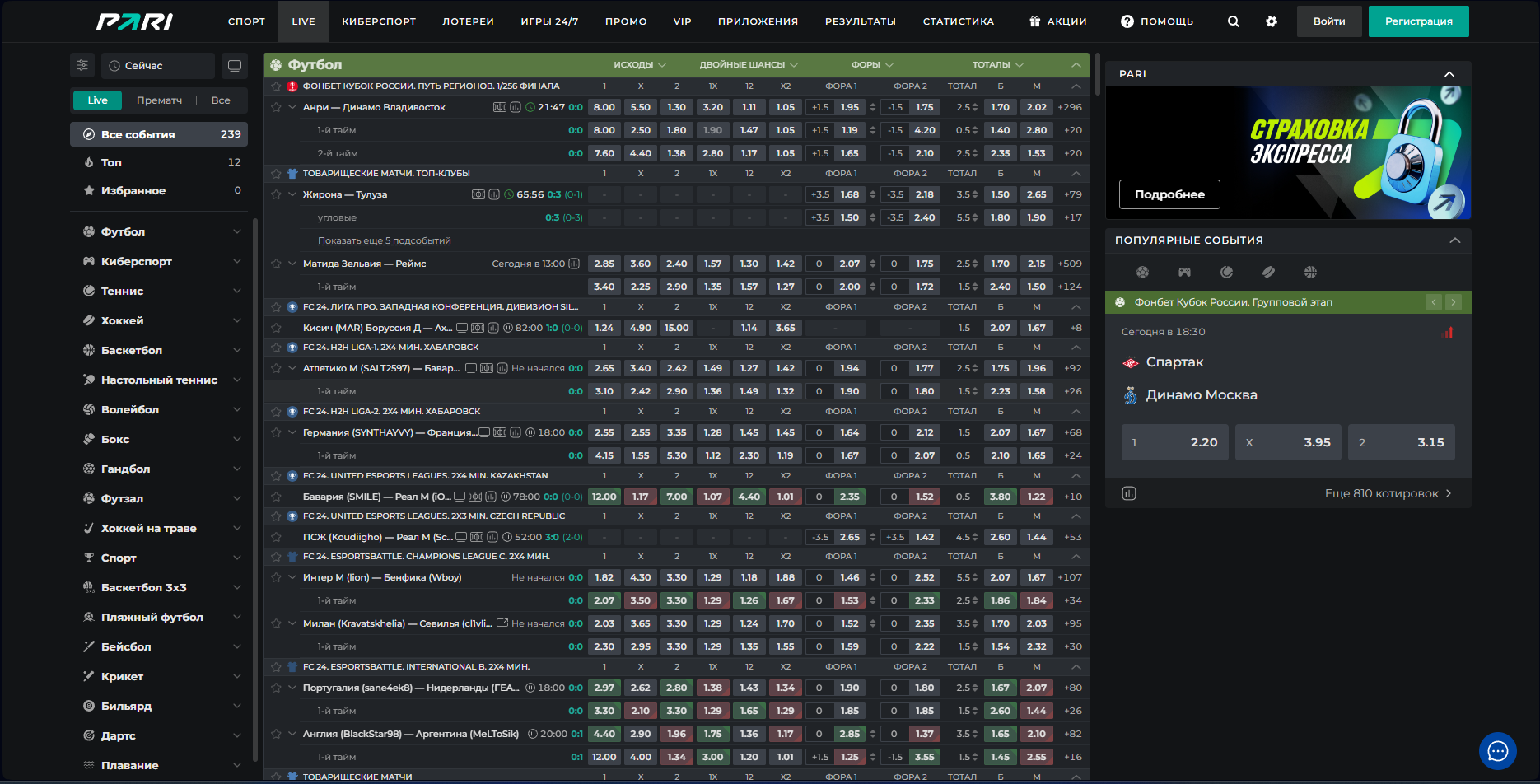Open the ФОРЫ column dropdown
1540x784 pixels.
pyautogui.click(x=872, y=64)
